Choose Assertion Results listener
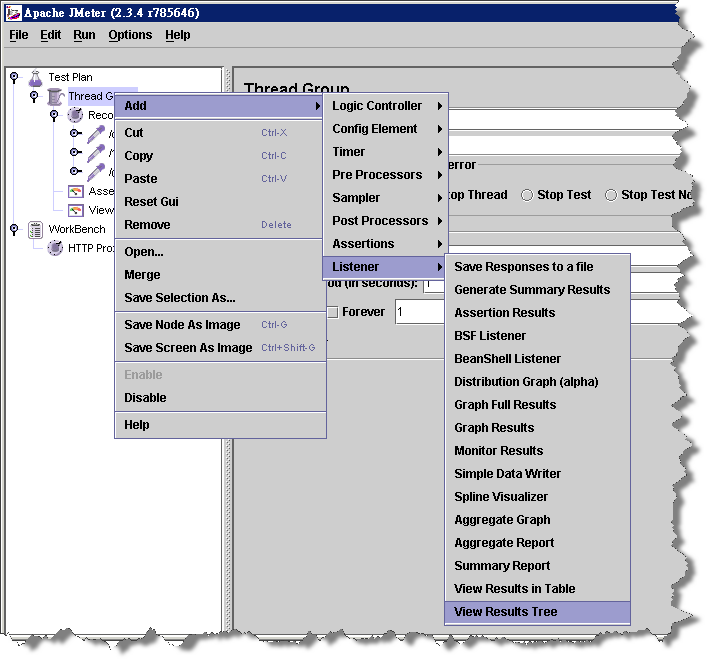 pyautogui.click(x=537, y=313)
